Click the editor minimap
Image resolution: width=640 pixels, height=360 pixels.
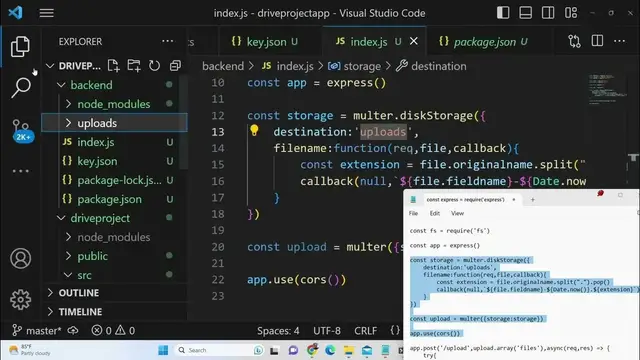pyautogui.click(x=608, y=89)
